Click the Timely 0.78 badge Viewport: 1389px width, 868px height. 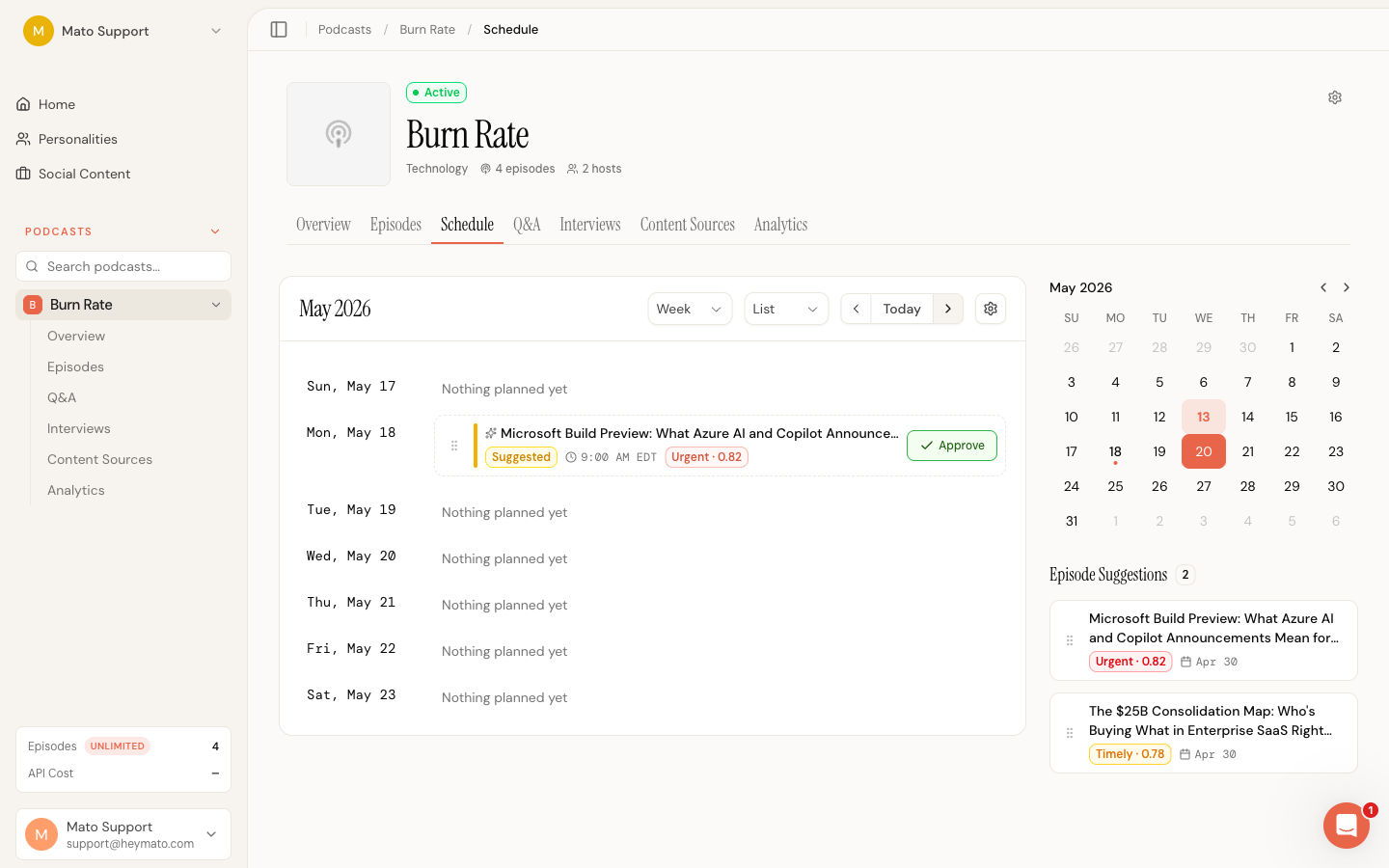(x=1130, y=754)
